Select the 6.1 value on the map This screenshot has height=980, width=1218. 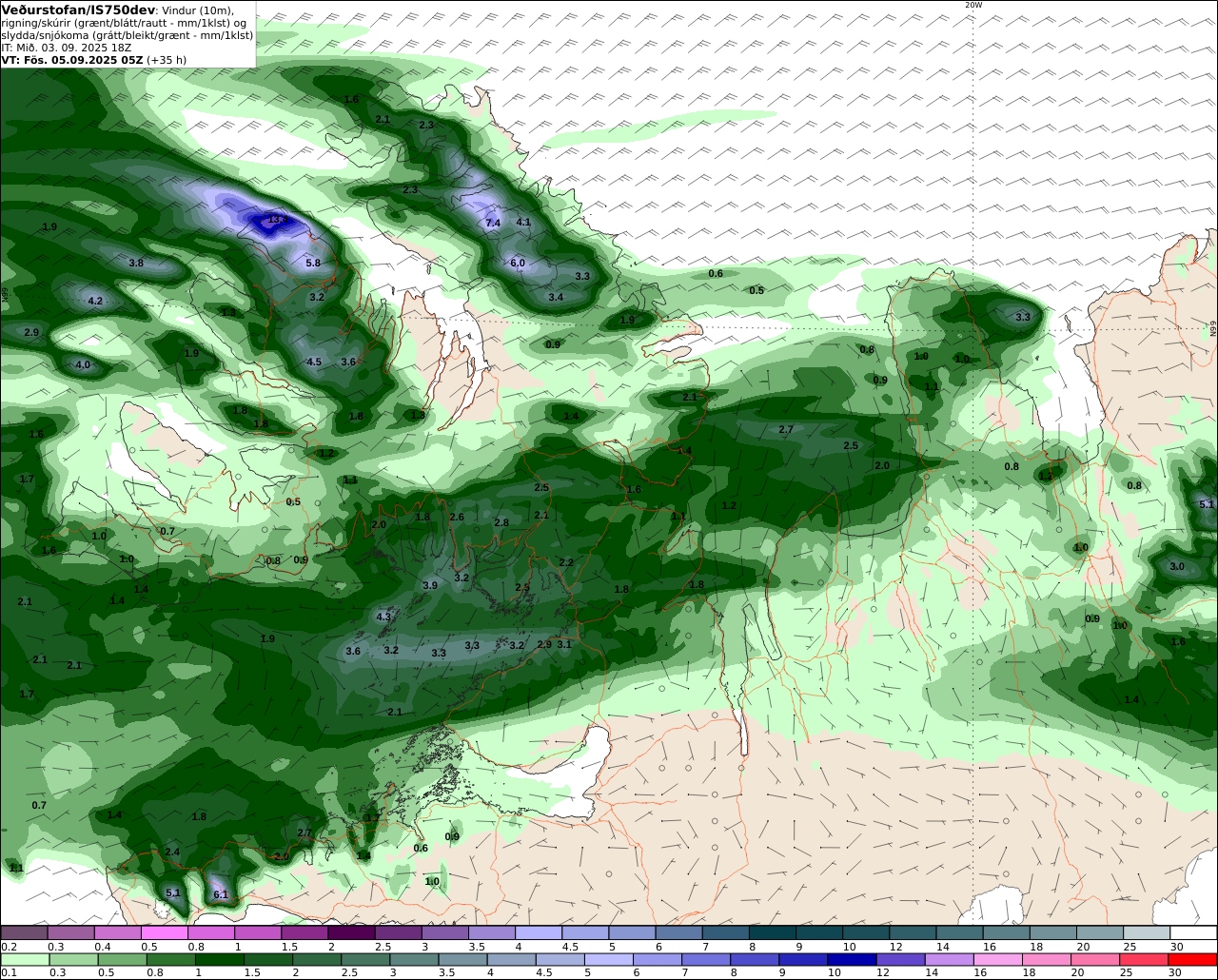[221, 894]
